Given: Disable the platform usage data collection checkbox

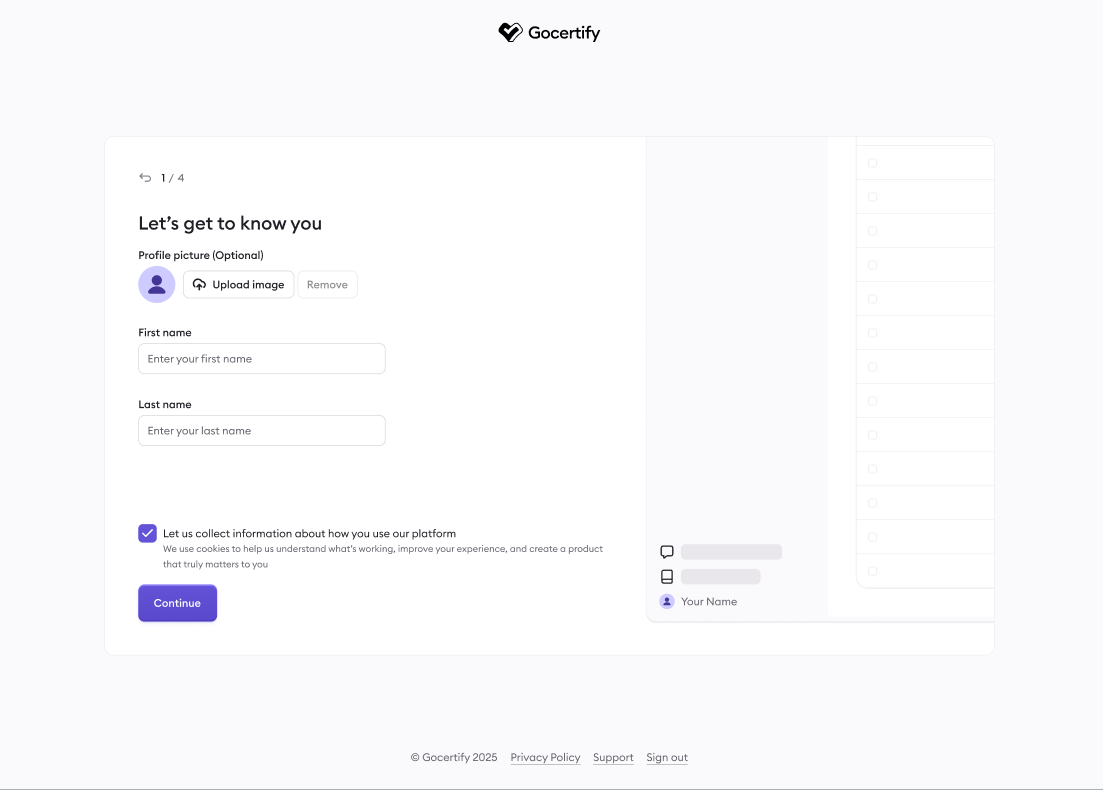Looking at the screenshot, I should tap(147, 533).
